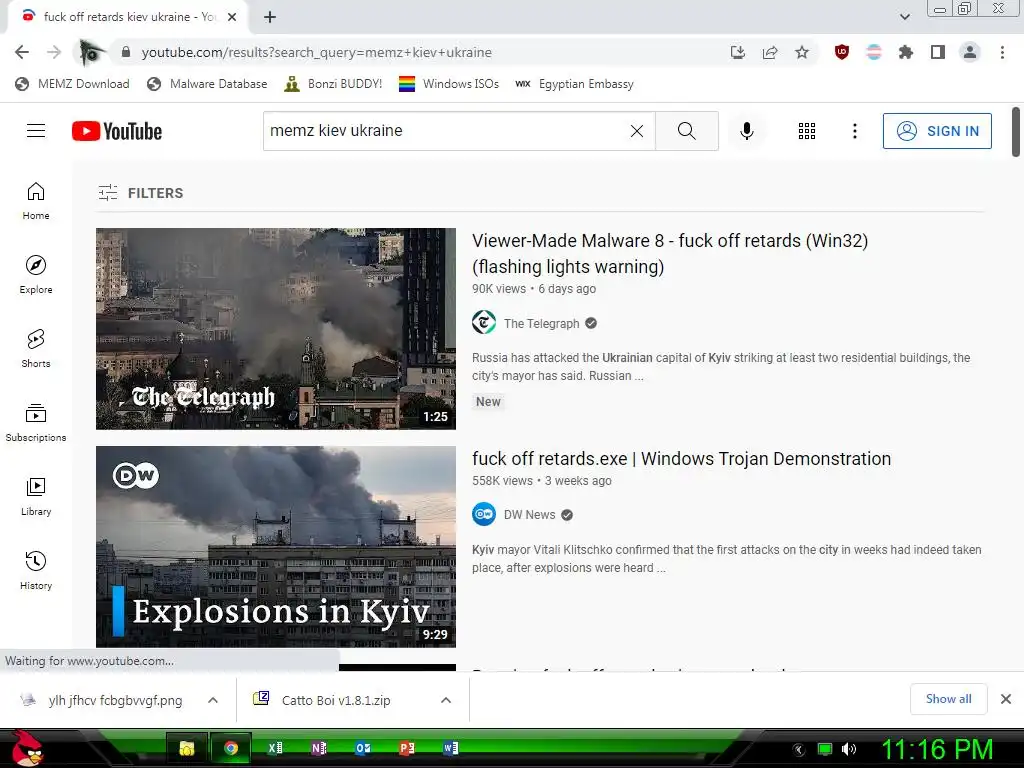
Task: Click the padlock site info icon
Action: 126,52
